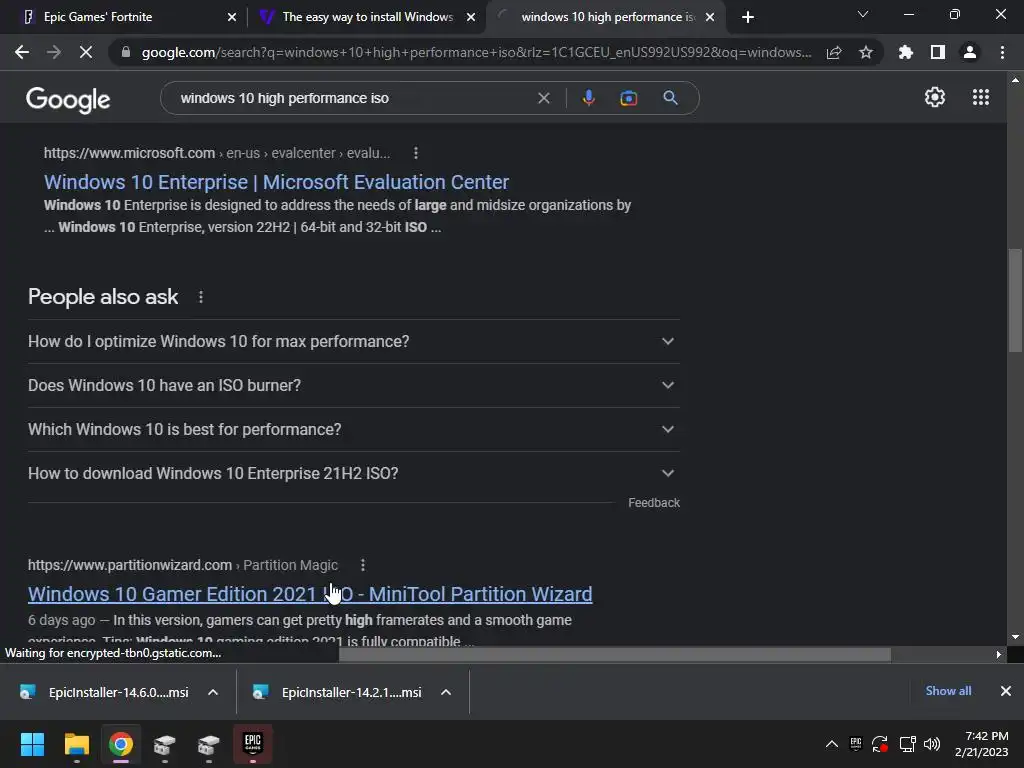This screenshot has height=768, width=1024.
Task: Start voice search with microphone
Action: [x=588, y=98]
